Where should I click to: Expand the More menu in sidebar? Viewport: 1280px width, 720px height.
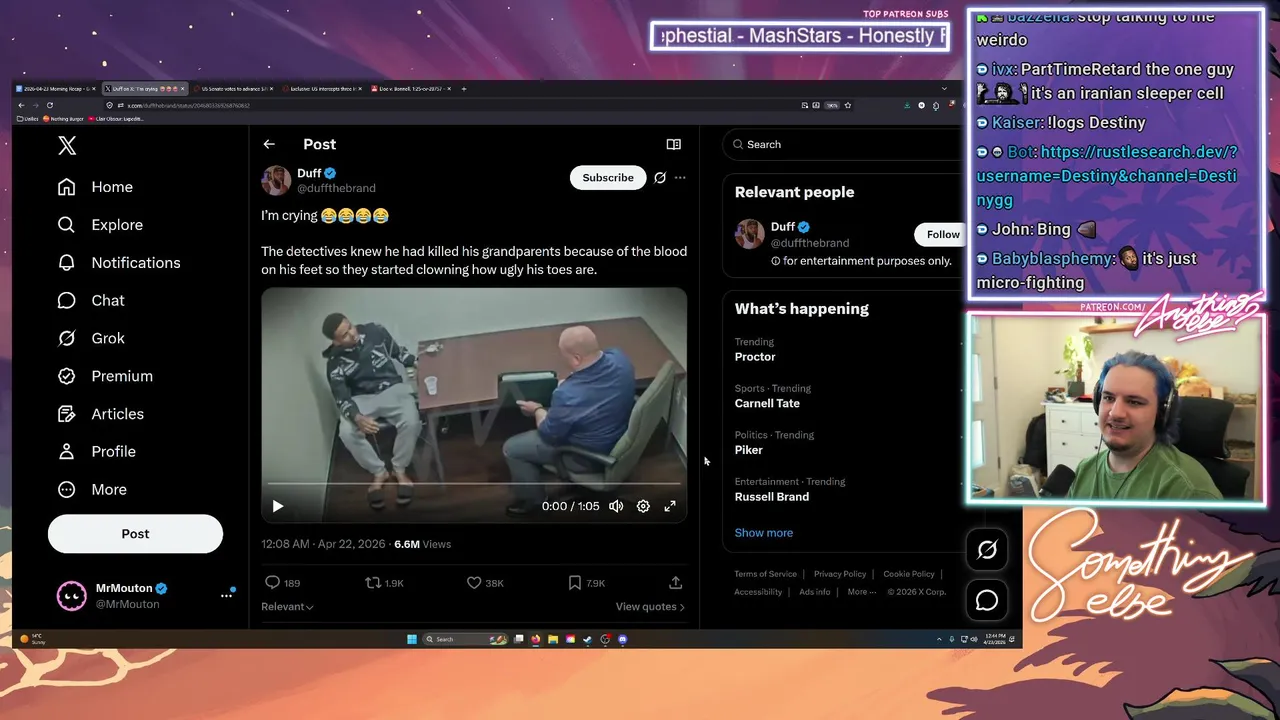[92, 490]
